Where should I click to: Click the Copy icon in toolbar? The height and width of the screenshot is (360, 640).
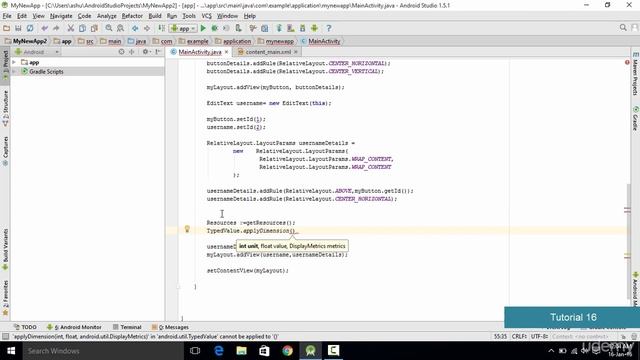click(82, 28)
